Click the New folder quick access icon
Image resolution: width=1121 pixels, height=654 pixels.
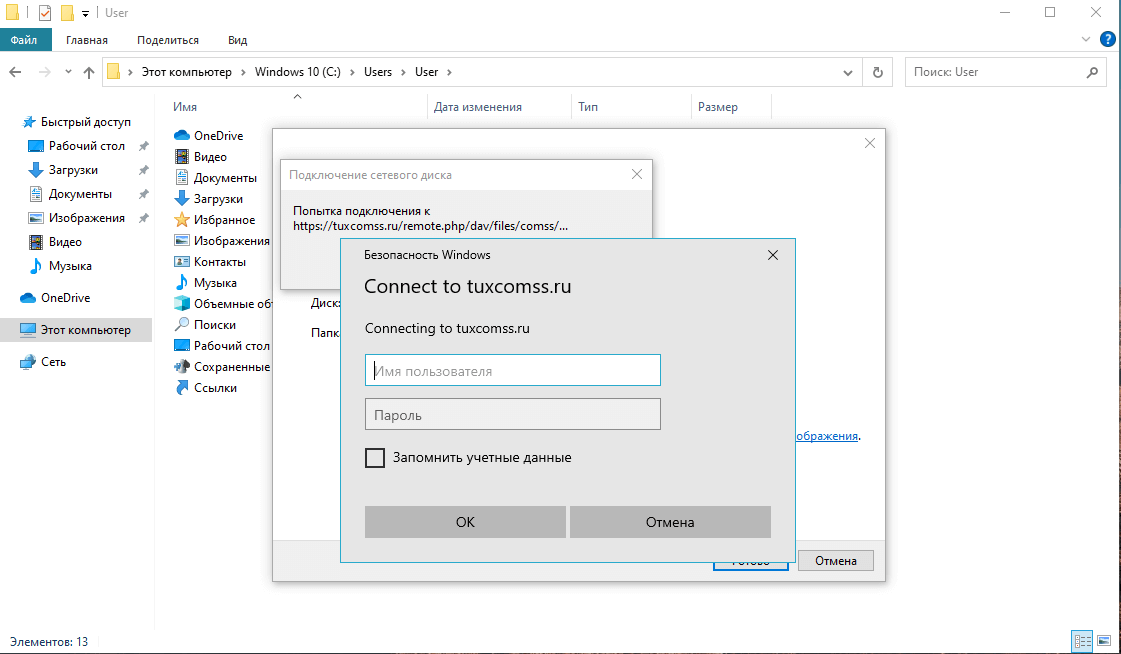click(66, 12)
